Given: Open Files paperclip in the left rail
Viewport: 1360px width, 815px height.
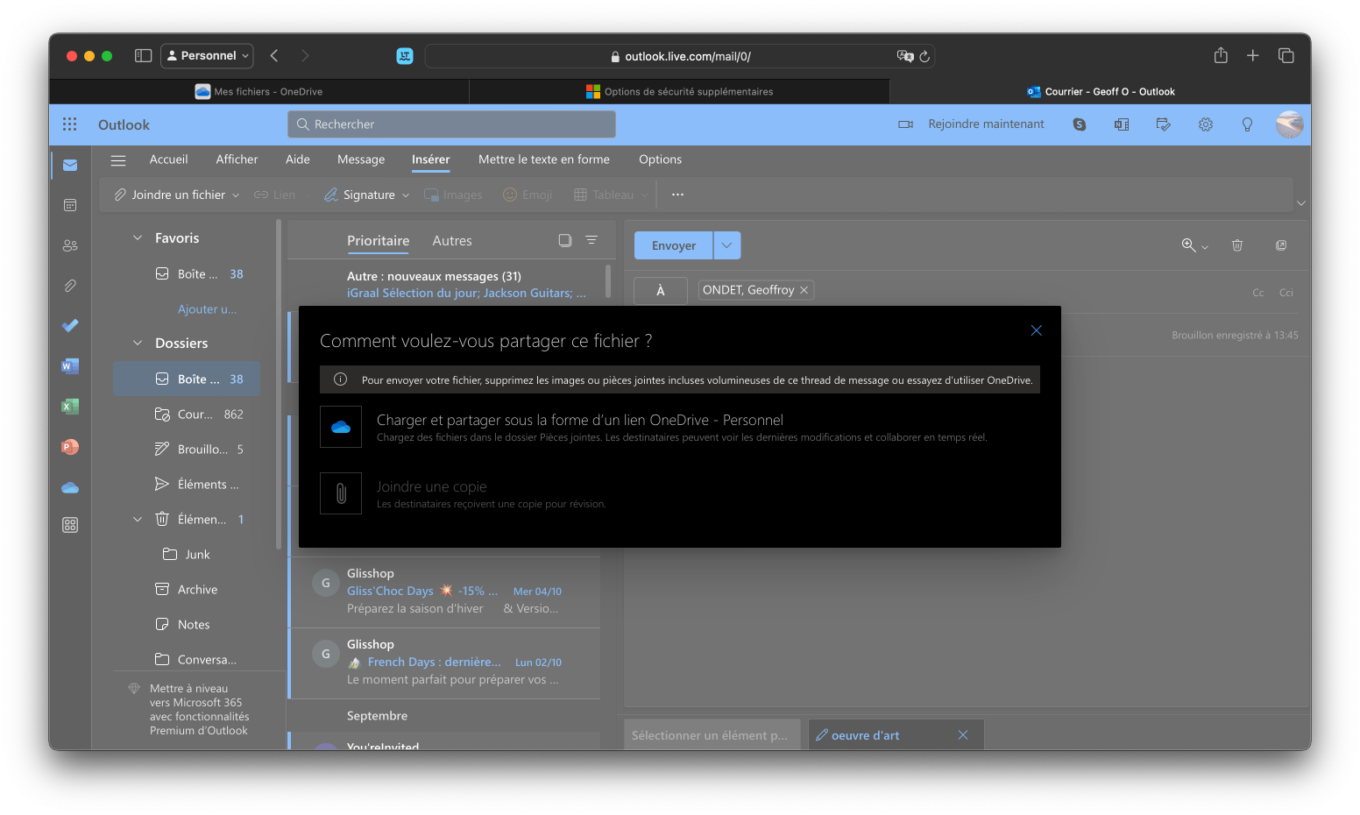Looking at the screenshot, I should tap(70, 285).
